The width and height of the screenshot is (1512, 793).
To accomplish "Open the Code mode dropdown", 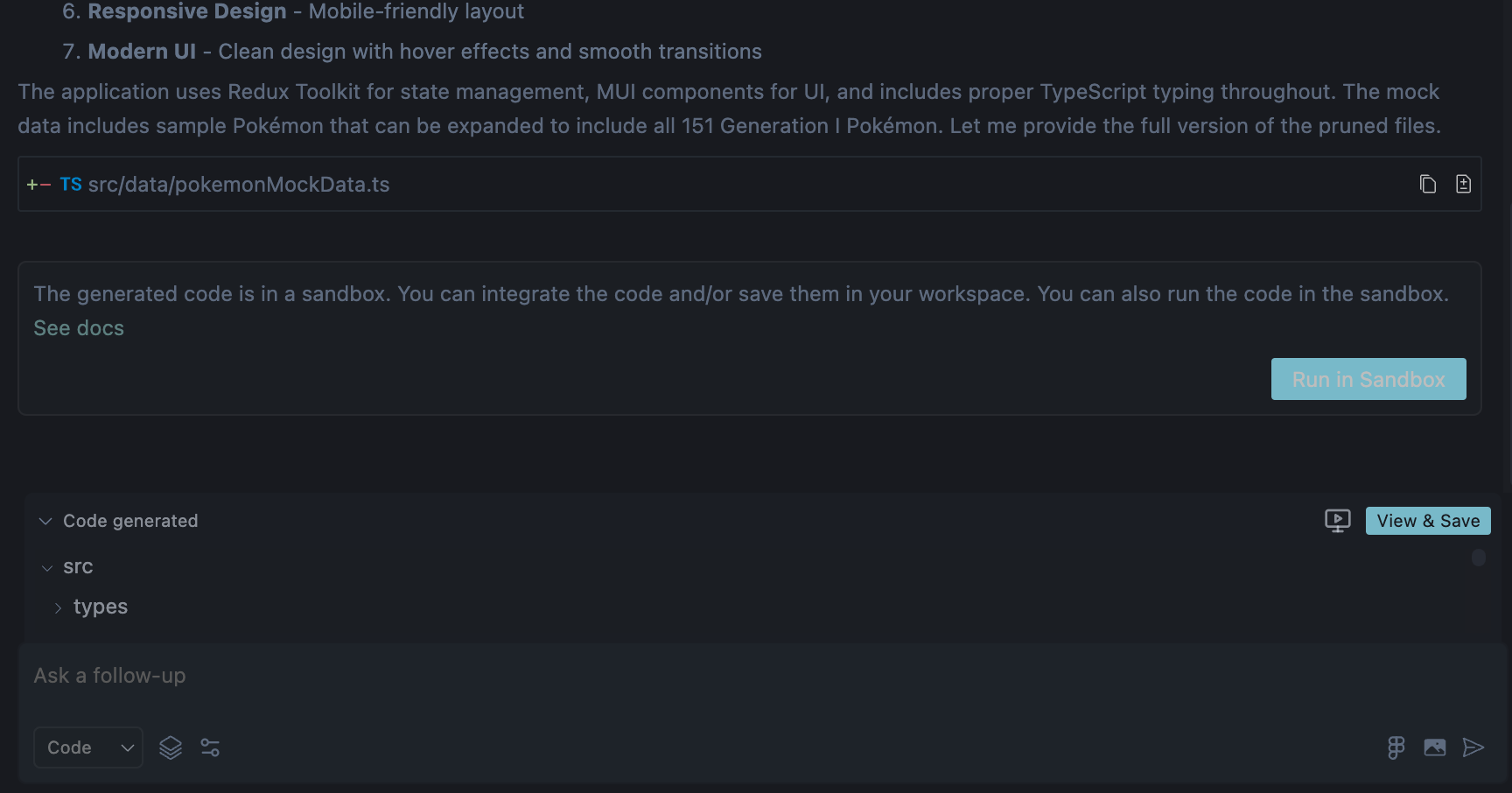I will 88,747.
